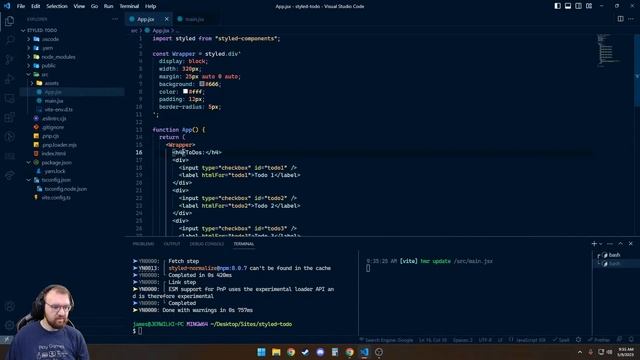Viewport: 640px width, 360px height.
Task: Open the File menu
Action: click(x=21, y=6)
